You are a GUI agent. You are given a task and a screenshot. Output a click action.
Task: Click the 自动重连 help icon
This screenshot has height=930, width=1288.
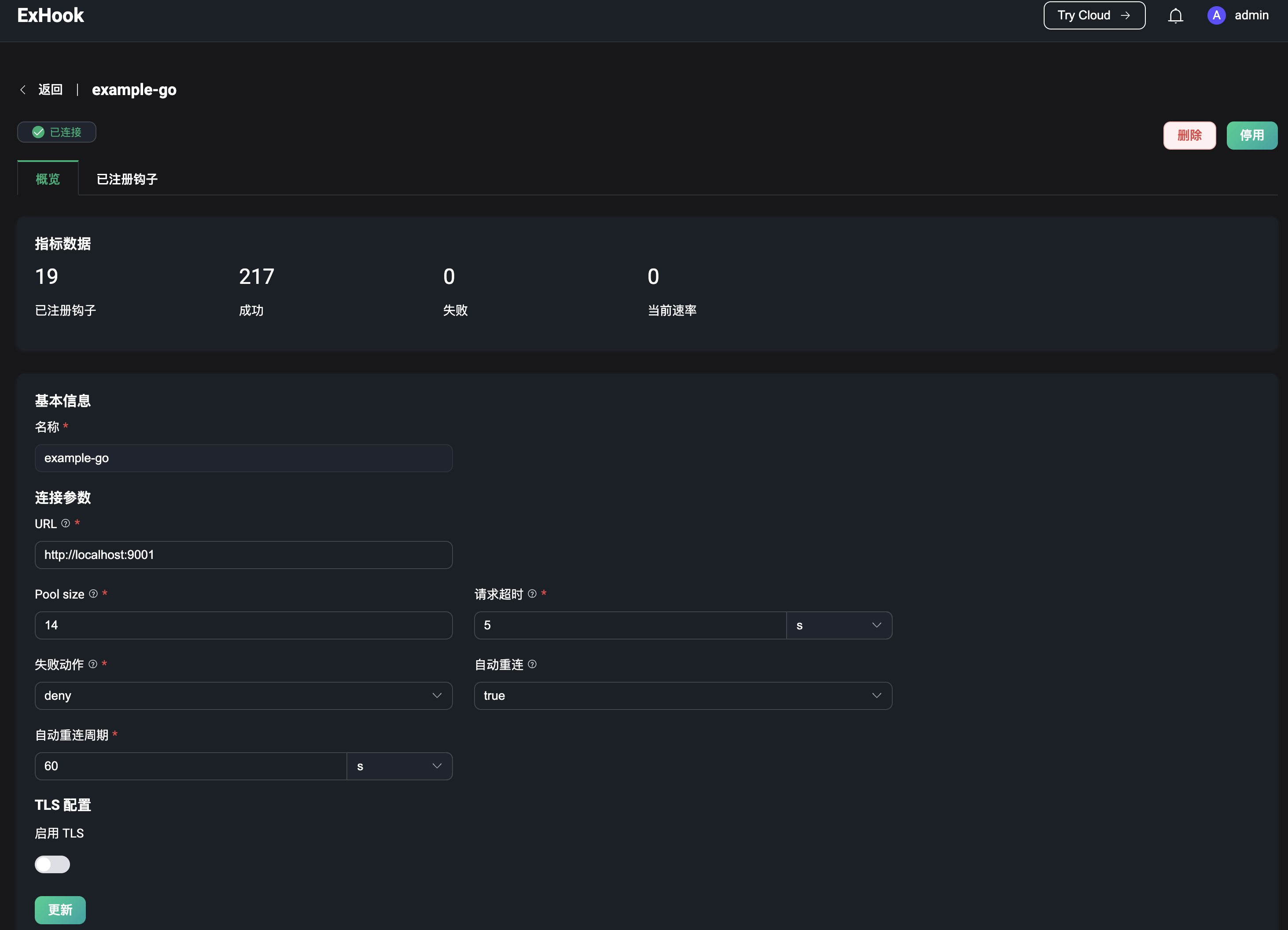[532, 664]
